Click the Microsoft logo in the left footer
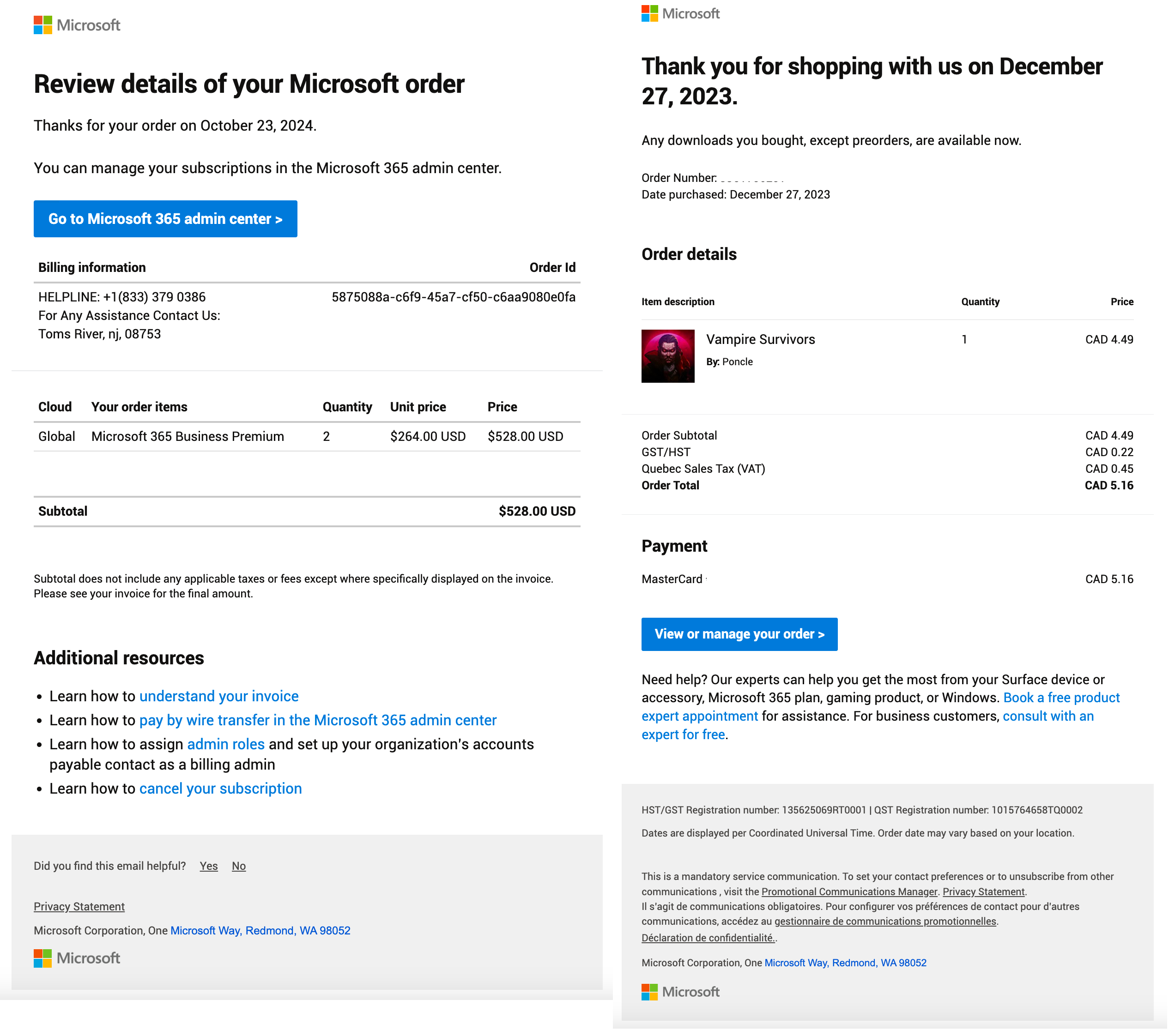The image size is (1175, 1036). click(77, 958)
